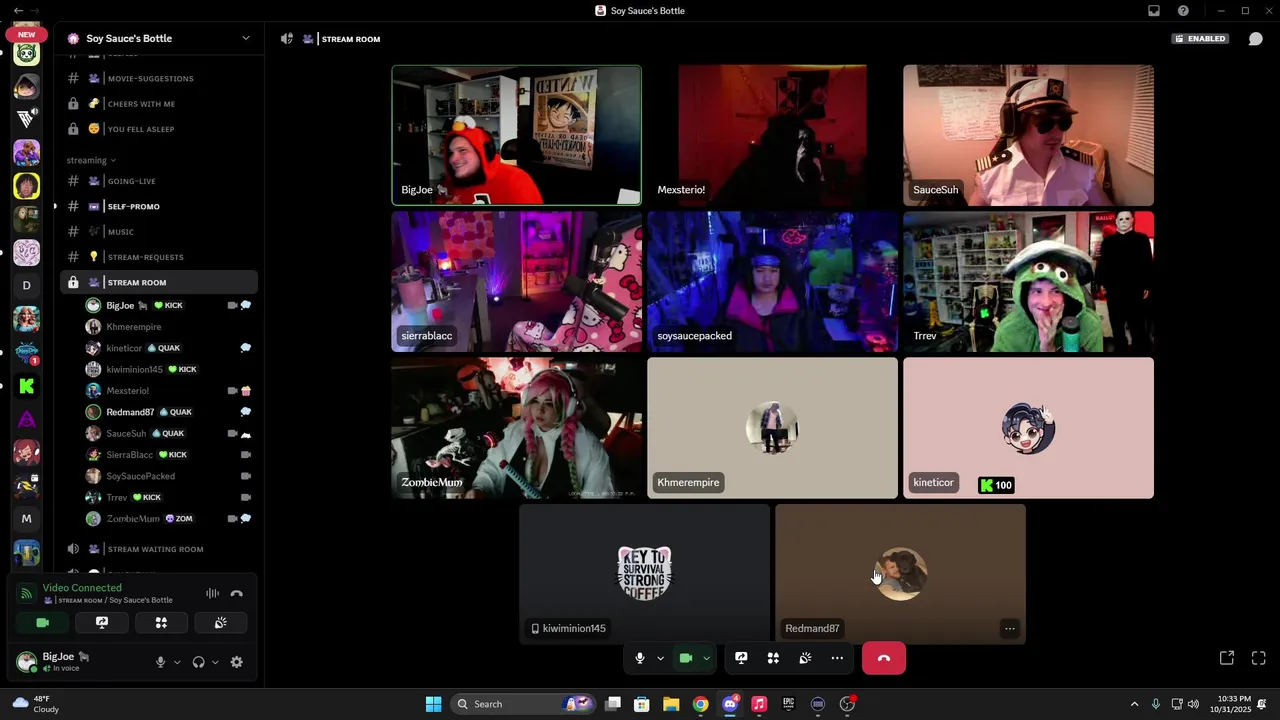Open the Redmand87 tile options menu
This screenshot has width=1280, height=720.
click(x=1010, y=629)
